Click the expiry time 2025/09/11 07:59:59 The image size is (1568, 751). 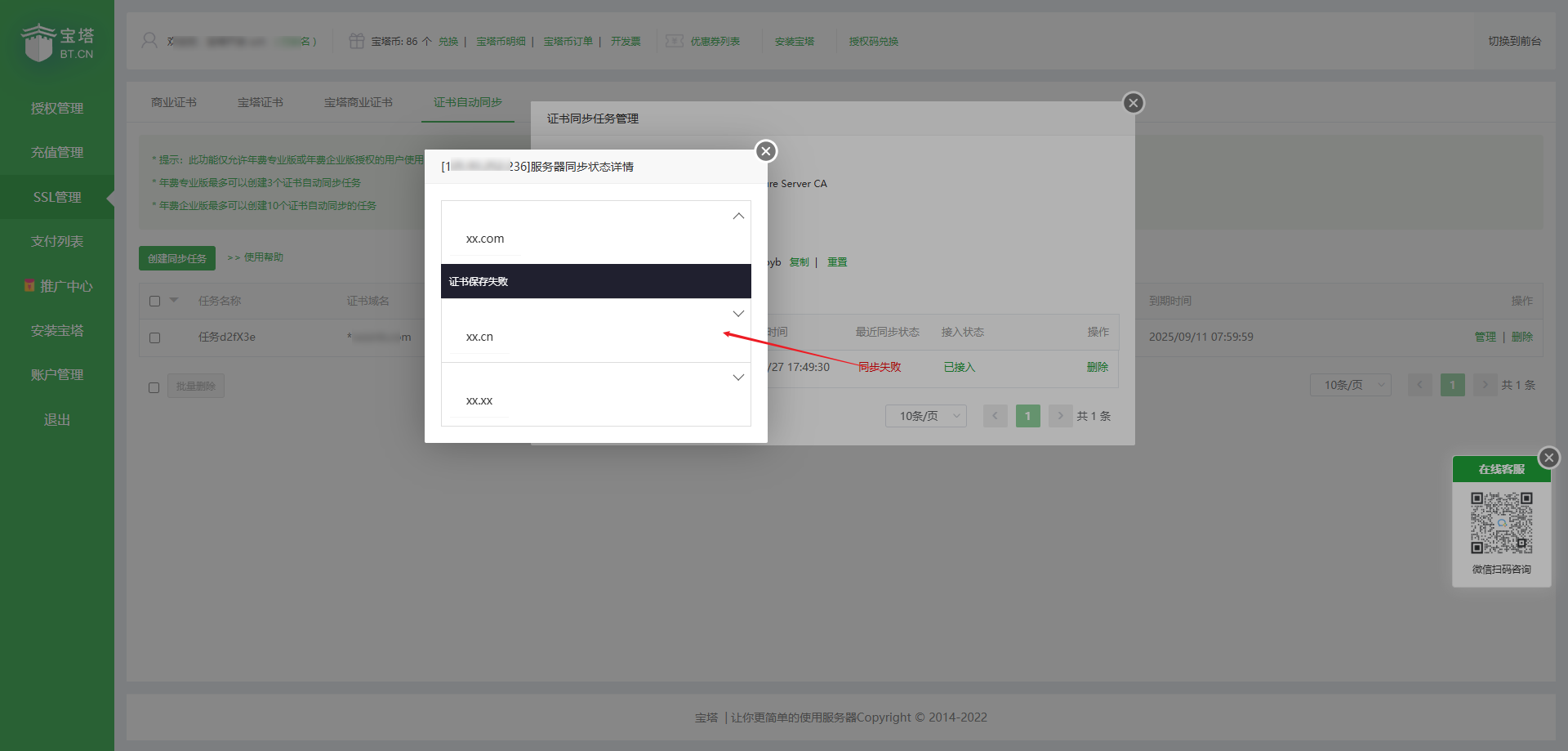tap(1201, 337)
